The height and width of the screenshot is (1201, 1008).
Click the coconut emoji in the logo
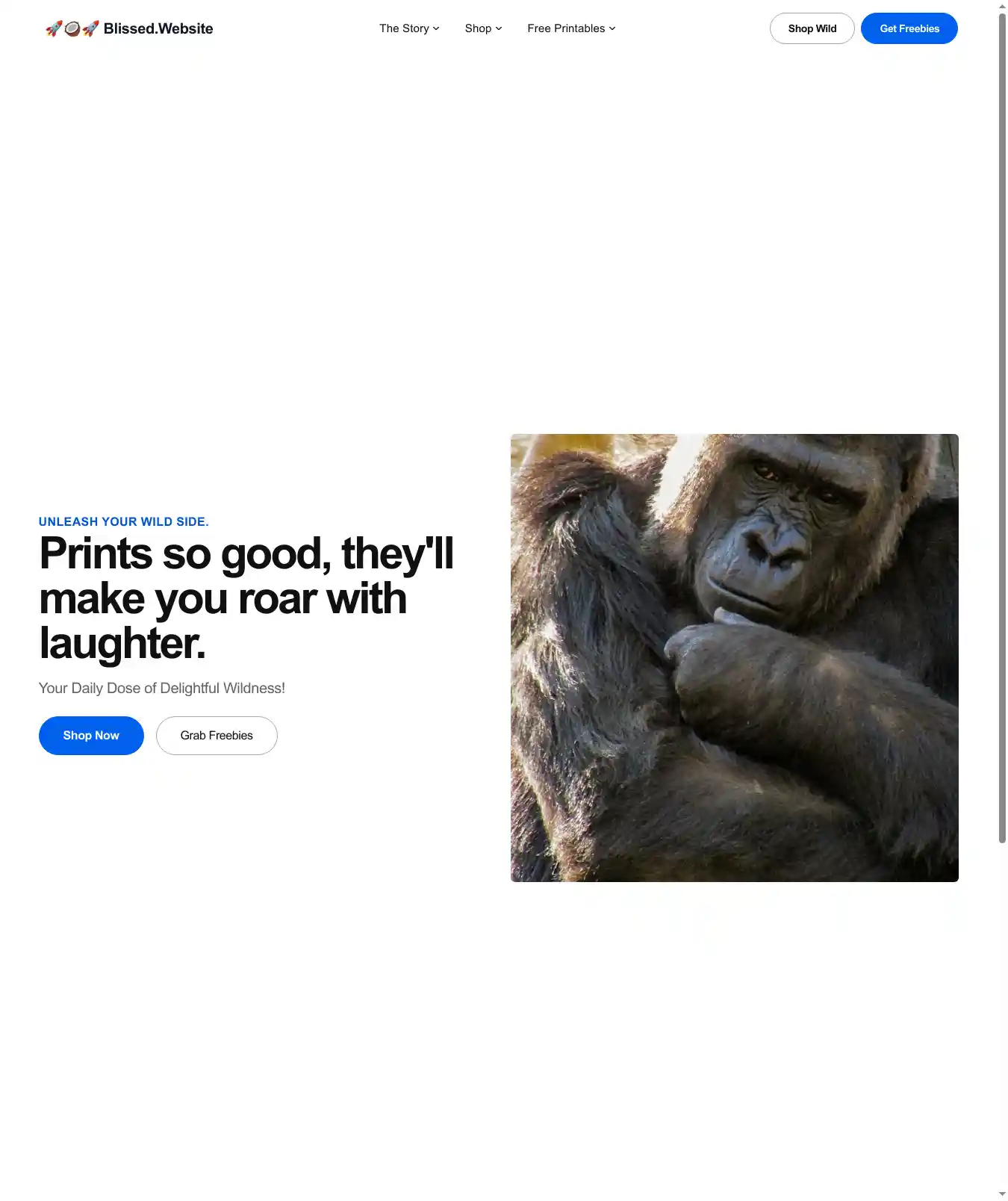click(72, 29)
